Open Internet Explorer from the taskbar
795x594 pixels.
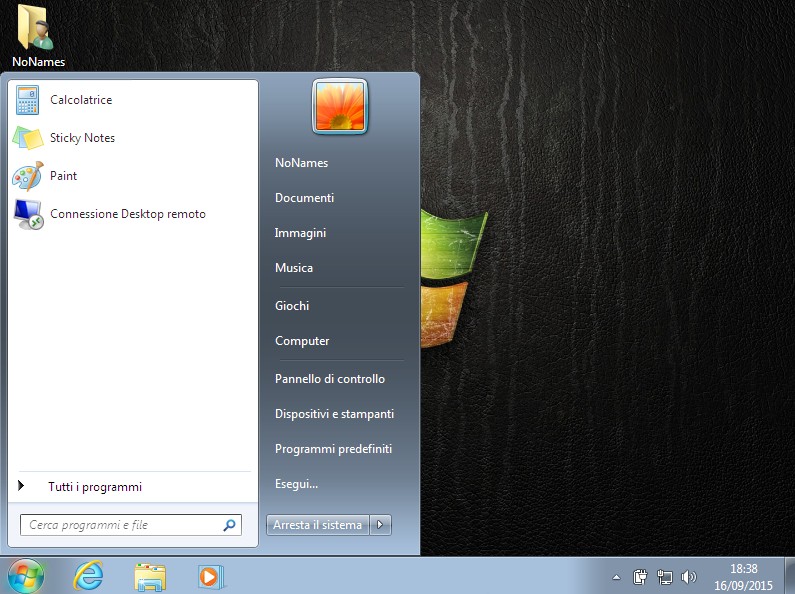pyautogui.click(x=89, y=576)
